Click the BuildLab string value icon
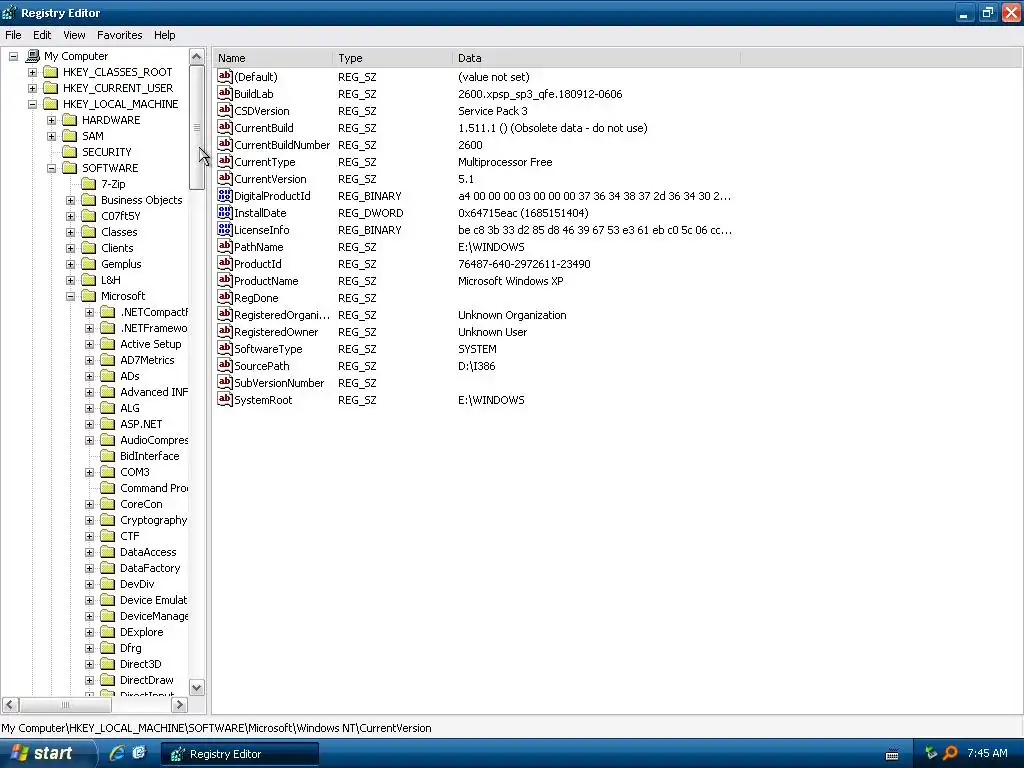 [225, 93]
